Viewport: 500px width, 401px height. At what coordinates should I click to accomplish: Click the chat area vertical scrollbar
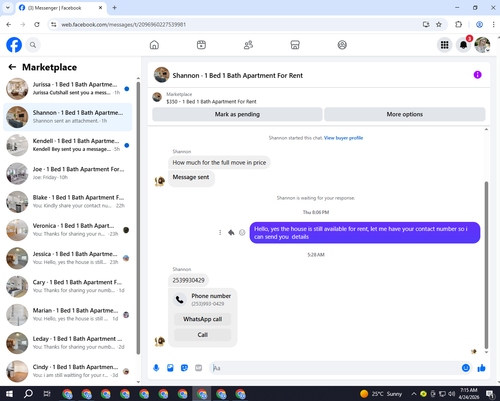[486, 265]
